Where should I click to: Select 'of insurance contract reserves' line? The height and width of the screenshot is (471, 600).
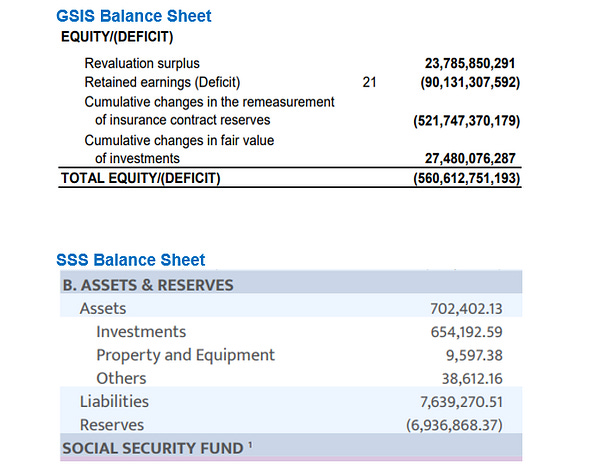[x=183, y=120]
